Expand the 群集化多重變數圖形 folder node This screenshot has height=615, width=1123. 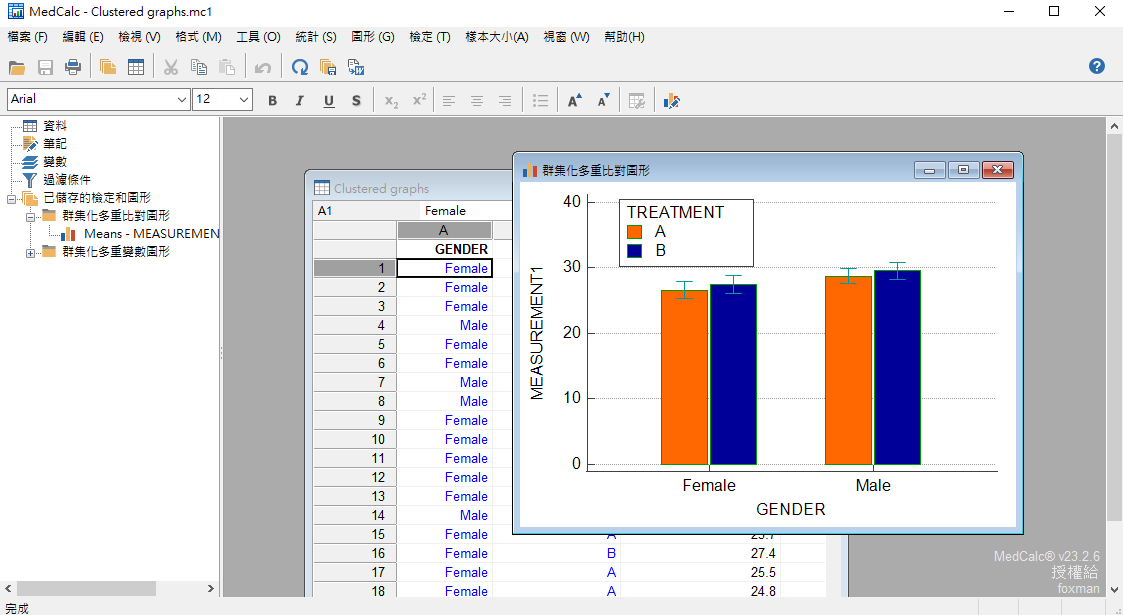pyautogui.click(x=30, y=252)
